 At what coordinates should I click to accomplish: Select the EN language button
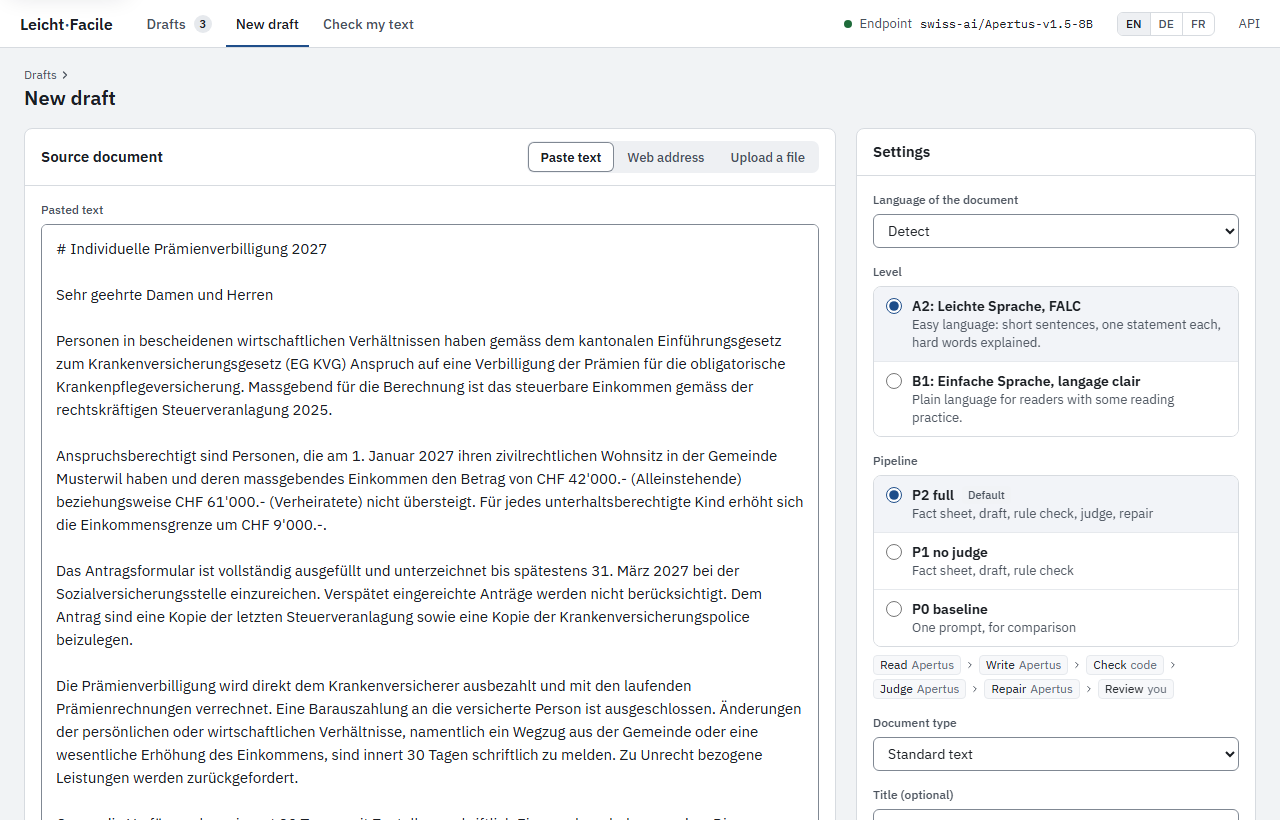[x=1134, y=24]
